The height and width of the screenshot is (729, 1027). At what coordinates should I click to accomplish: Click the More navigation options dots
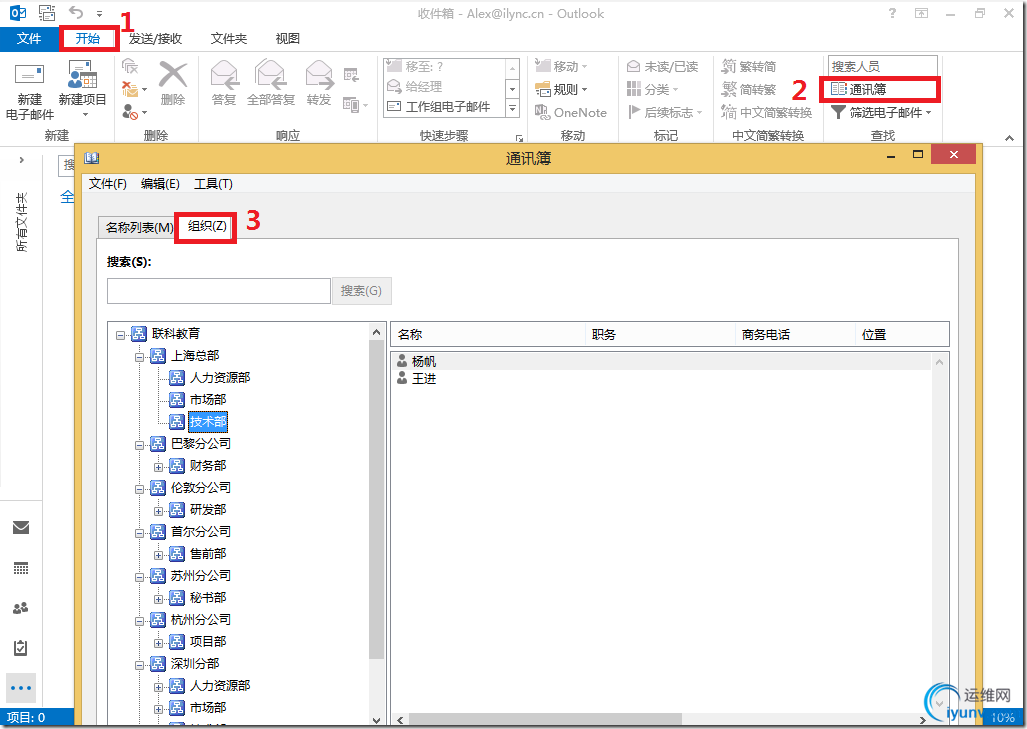point(21,688)
